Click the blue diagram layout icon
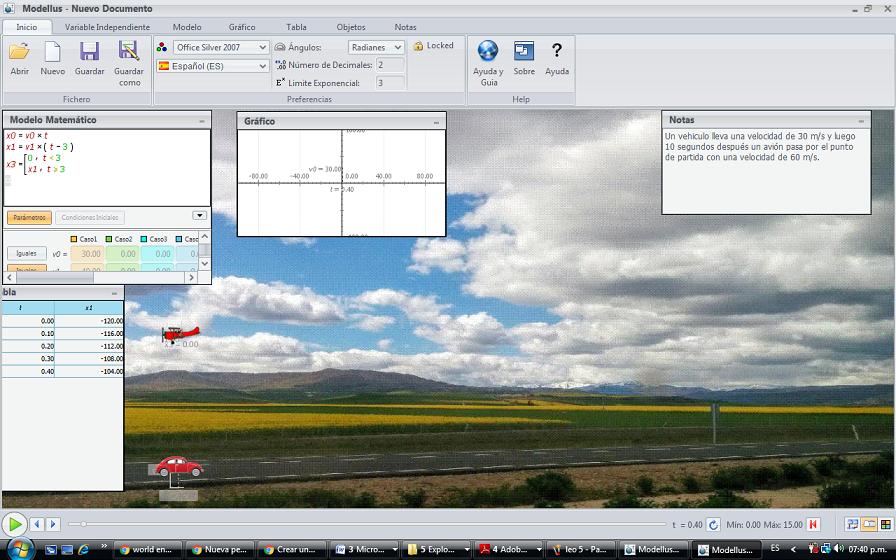Screen dimensions: 896x560 [x=852, y=524]
